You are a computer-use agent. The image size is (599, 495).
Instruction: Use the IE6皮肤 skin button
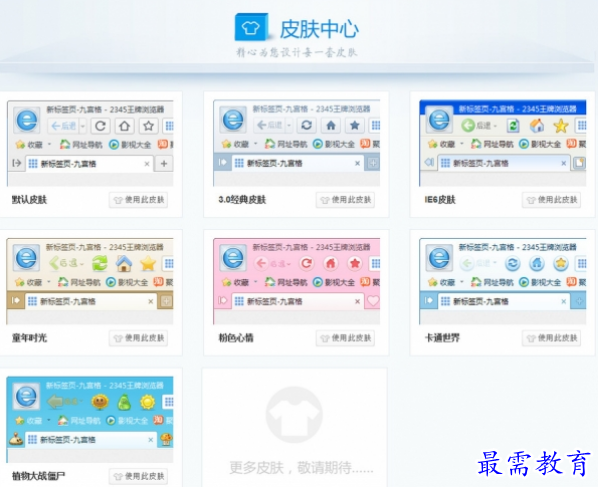(x=551, y=200)
